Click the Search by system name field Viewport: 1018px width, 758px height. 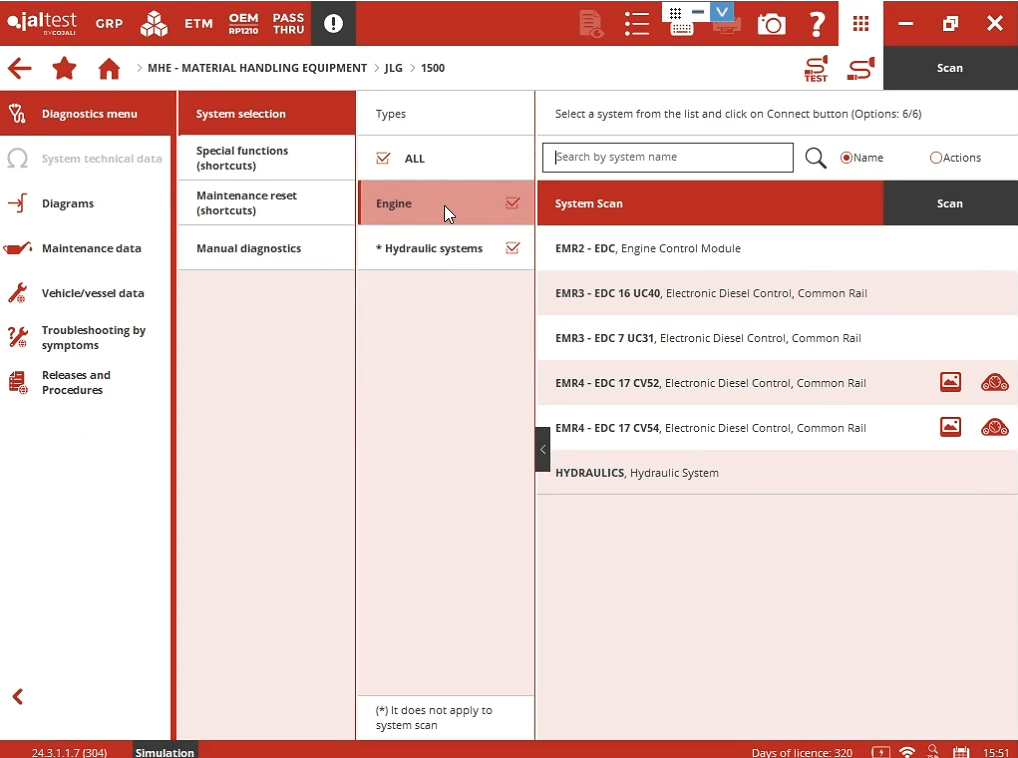click(x=667, y=157)
